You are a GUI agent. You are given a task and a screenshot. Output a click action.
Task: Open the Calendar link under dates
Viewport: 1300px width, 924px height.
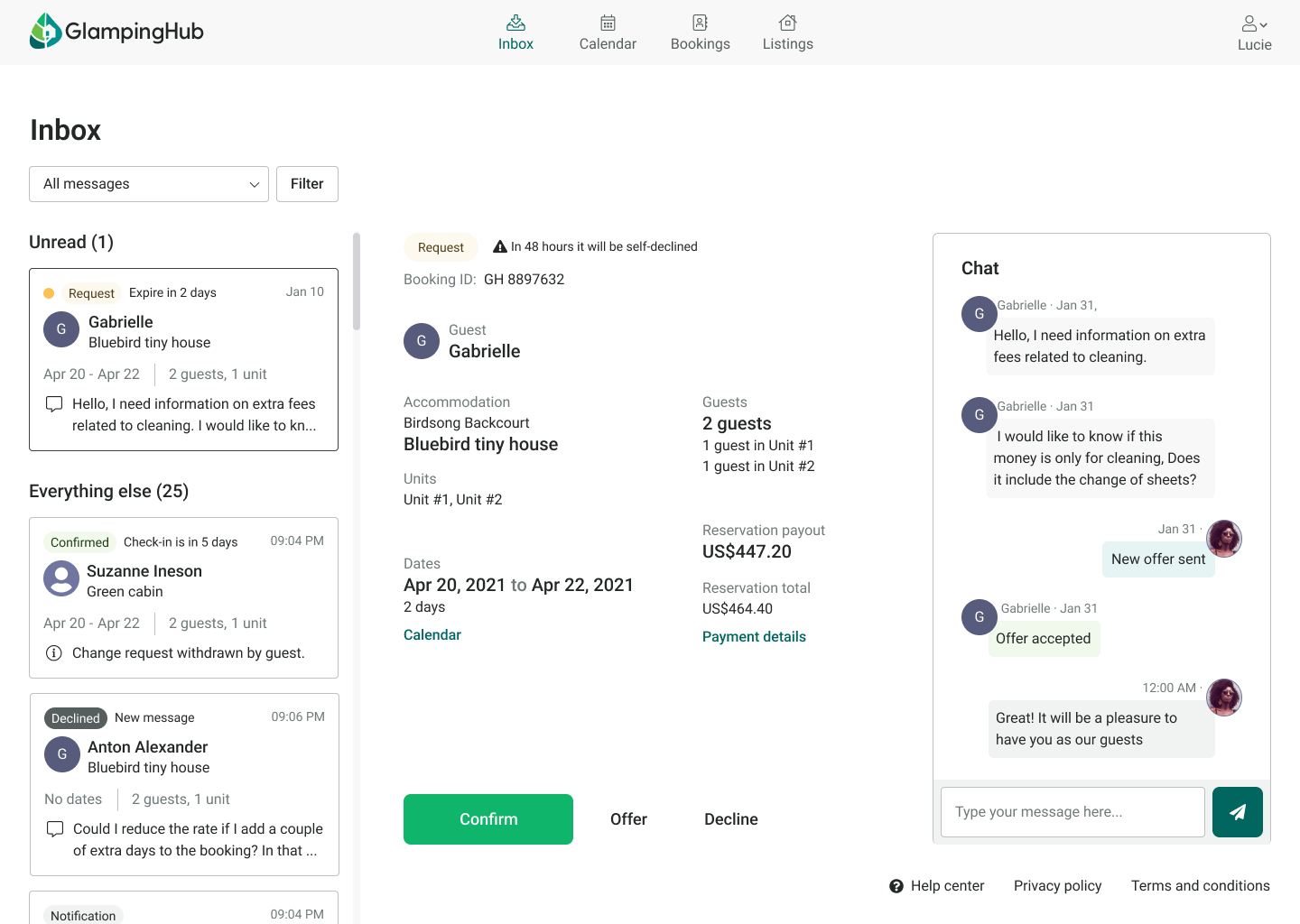click(432, 635)
